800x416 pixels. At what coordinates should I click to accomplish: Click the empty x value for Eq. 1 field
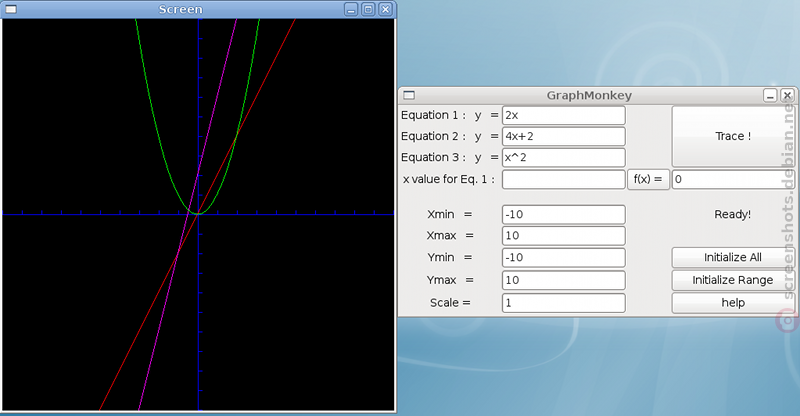click(563, 179)
